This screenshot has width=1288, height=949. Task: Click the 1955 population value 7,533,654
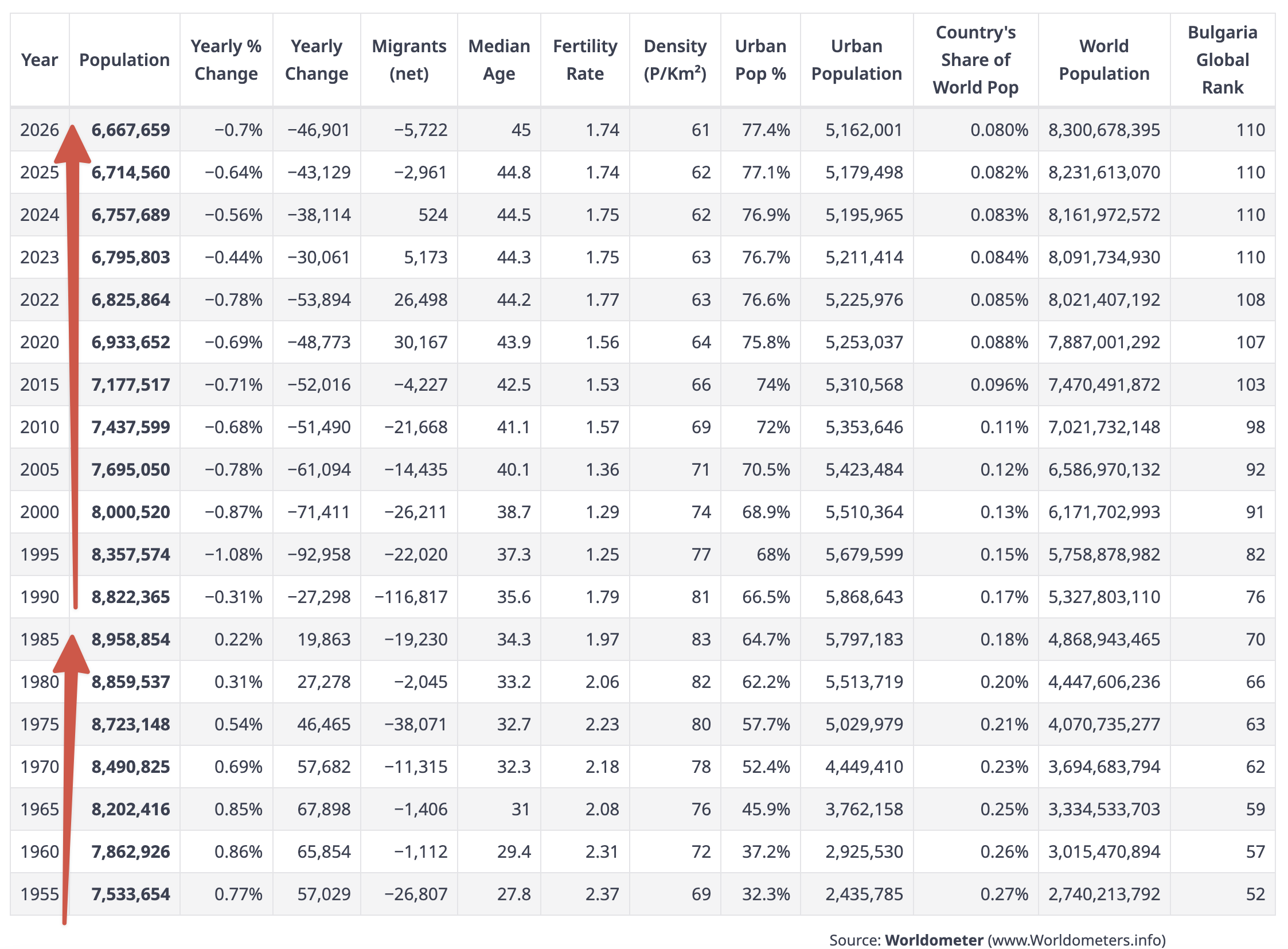pos(131,894)
